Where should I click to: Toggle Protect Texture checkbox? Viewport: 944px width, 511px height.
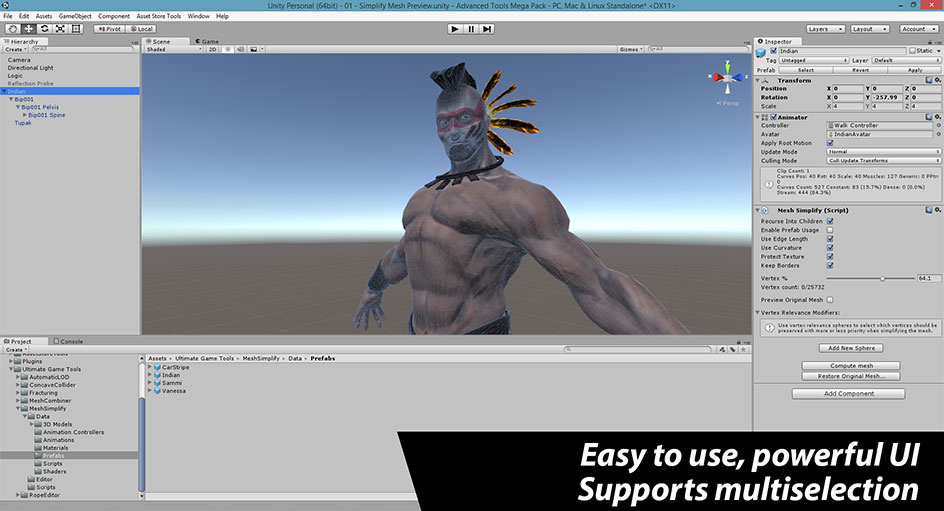(x=830, y=256)
